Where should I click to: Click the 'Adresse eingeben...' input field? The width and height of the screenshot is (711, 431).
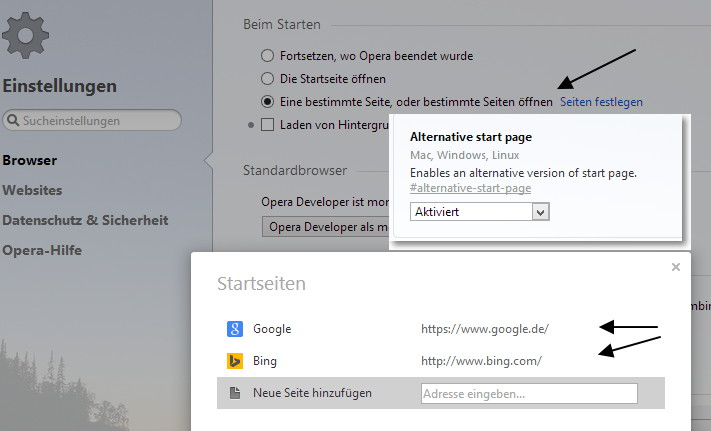529,393
